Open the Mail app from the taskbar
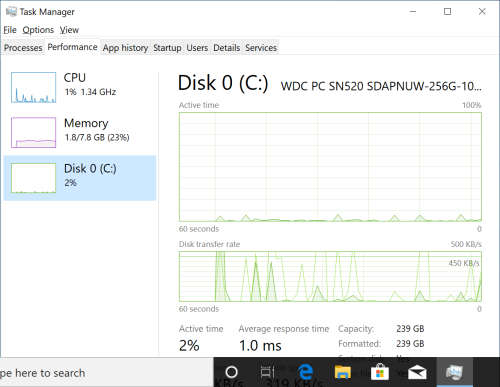Screen dimensions: 500x387 coord(417,372)
